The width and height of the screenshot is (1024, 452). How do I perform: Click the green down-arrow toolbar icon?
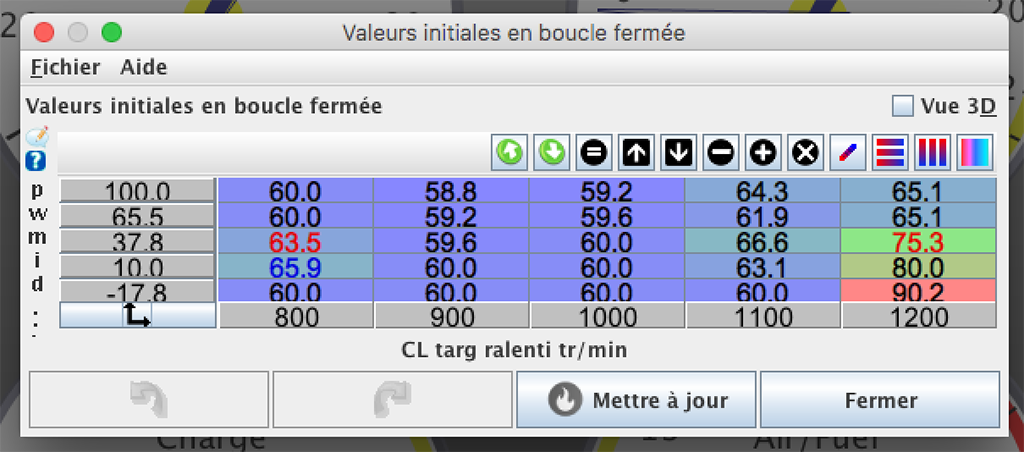551,153
